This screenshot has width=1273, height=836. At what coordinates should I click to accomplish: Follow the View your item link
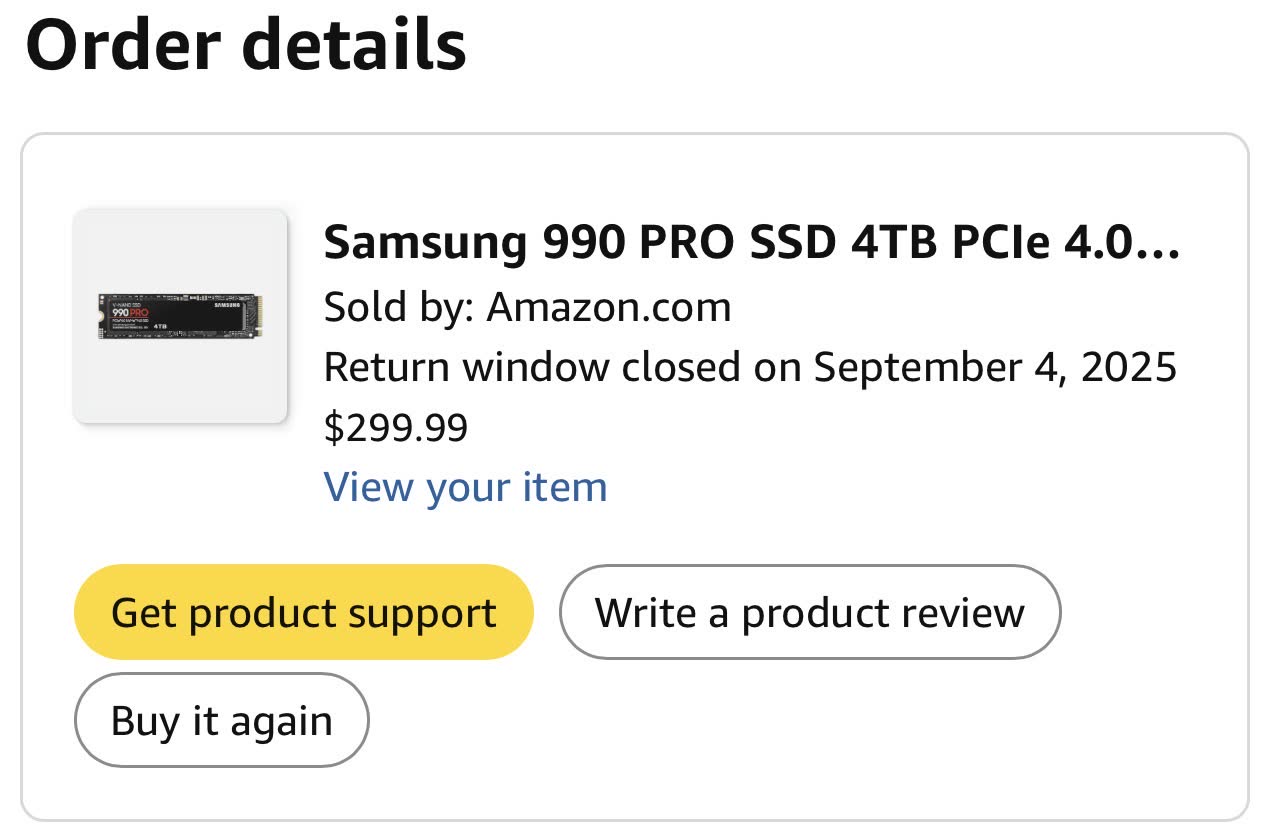point(465,487)
